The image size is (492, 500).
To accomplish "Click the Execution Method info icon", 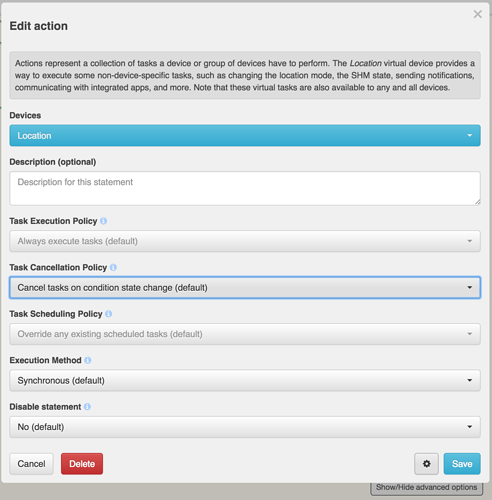I will tap(88, 360).
